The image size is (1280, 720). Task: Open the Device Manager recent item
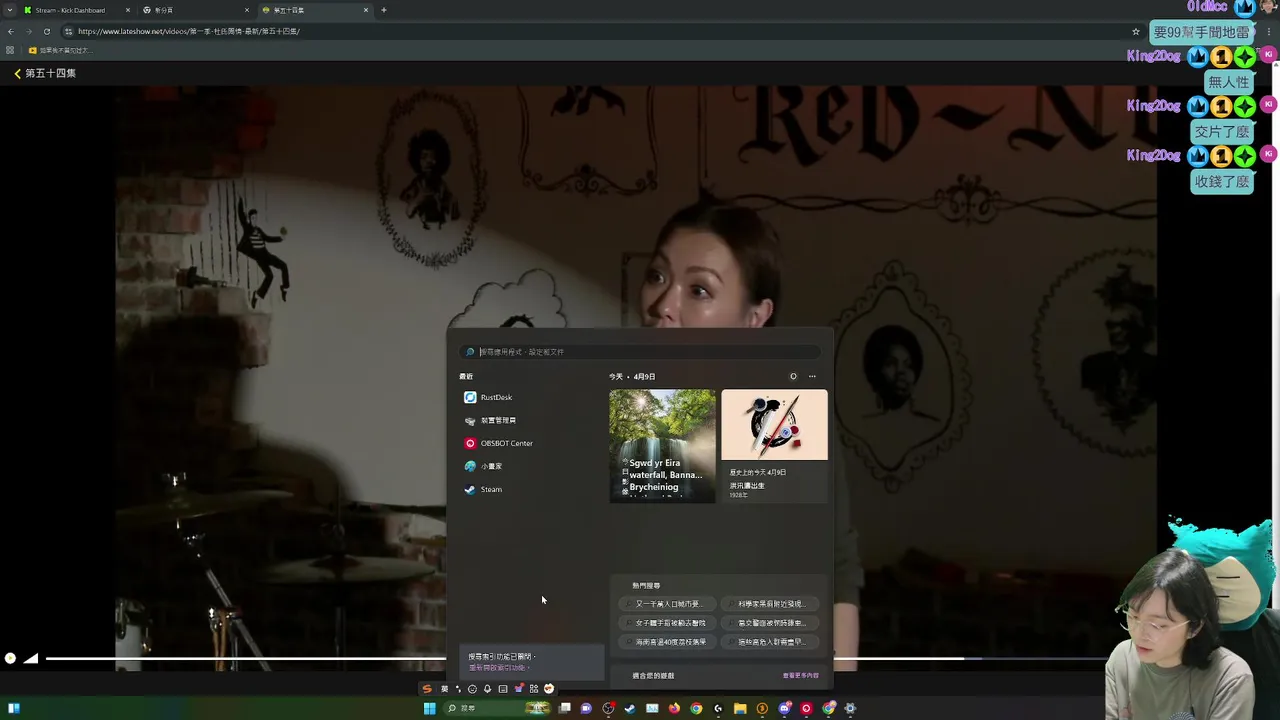click(x=530, y=420)
